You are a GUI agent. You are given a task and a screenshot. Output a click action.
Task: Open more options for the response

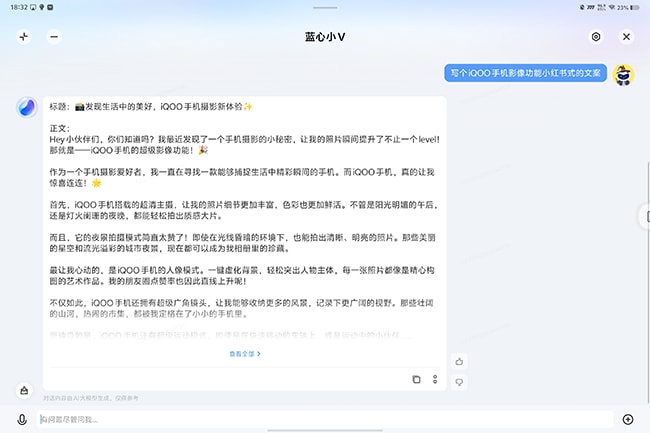[436, 380]
